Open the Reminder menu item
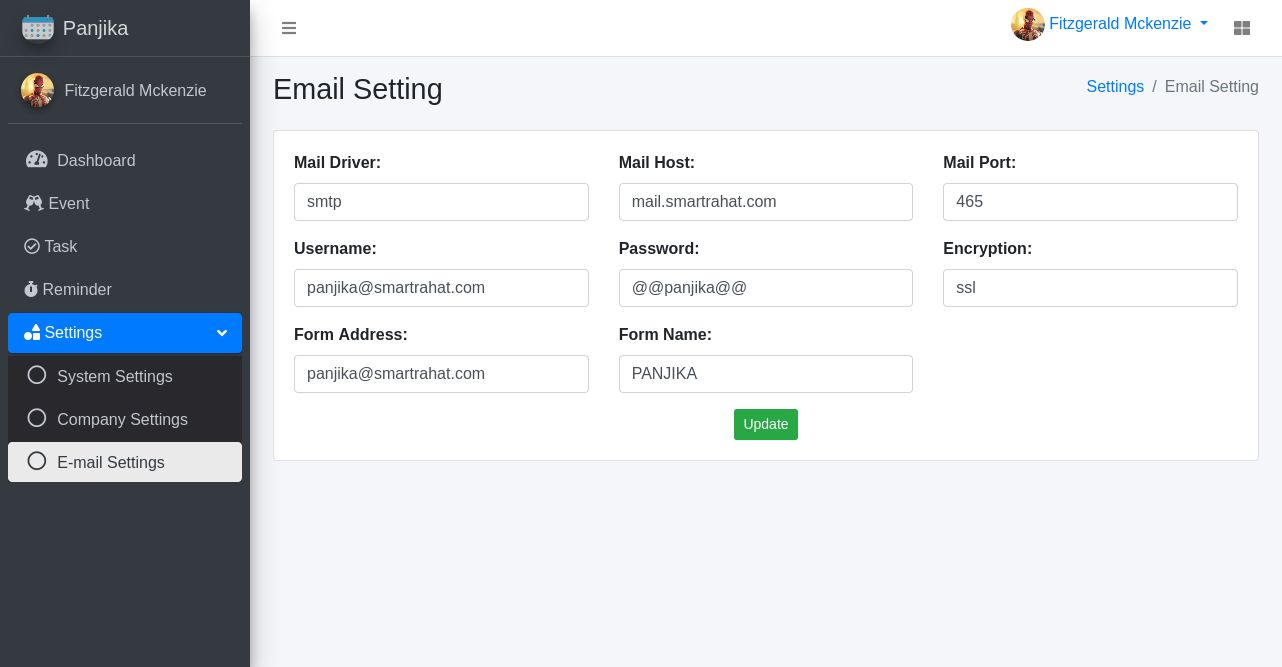This screenshot has height=667, width=1282. click(77, 289)
